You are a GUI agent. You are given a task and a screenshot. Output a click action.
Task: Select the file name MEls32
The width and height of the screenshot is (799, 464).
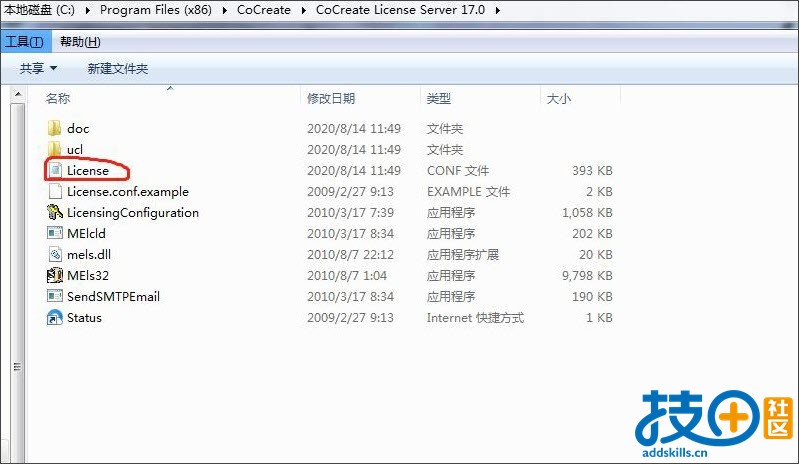point(88,276)
